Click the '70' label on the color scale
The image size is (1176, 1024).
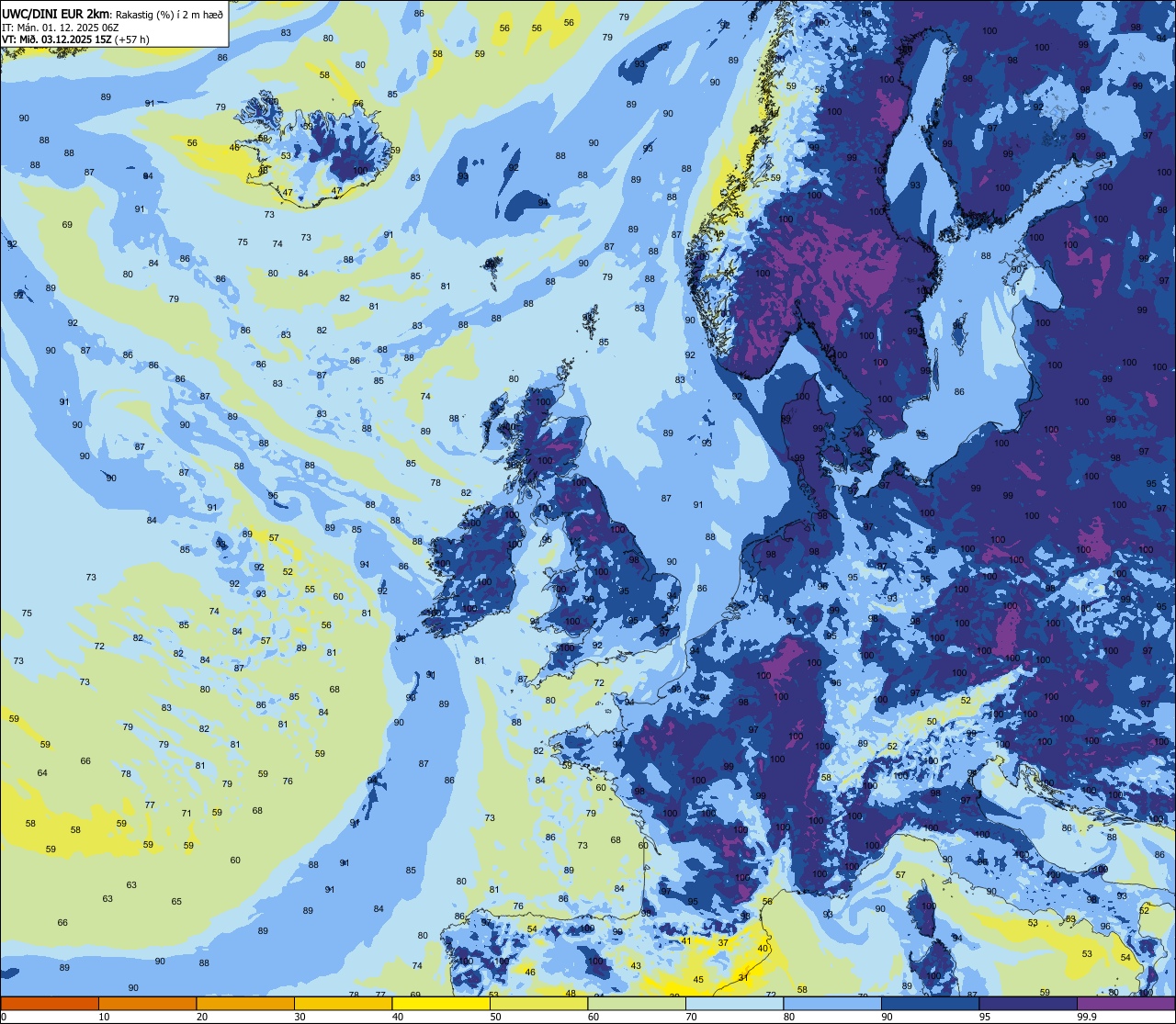pos(691,1017)
